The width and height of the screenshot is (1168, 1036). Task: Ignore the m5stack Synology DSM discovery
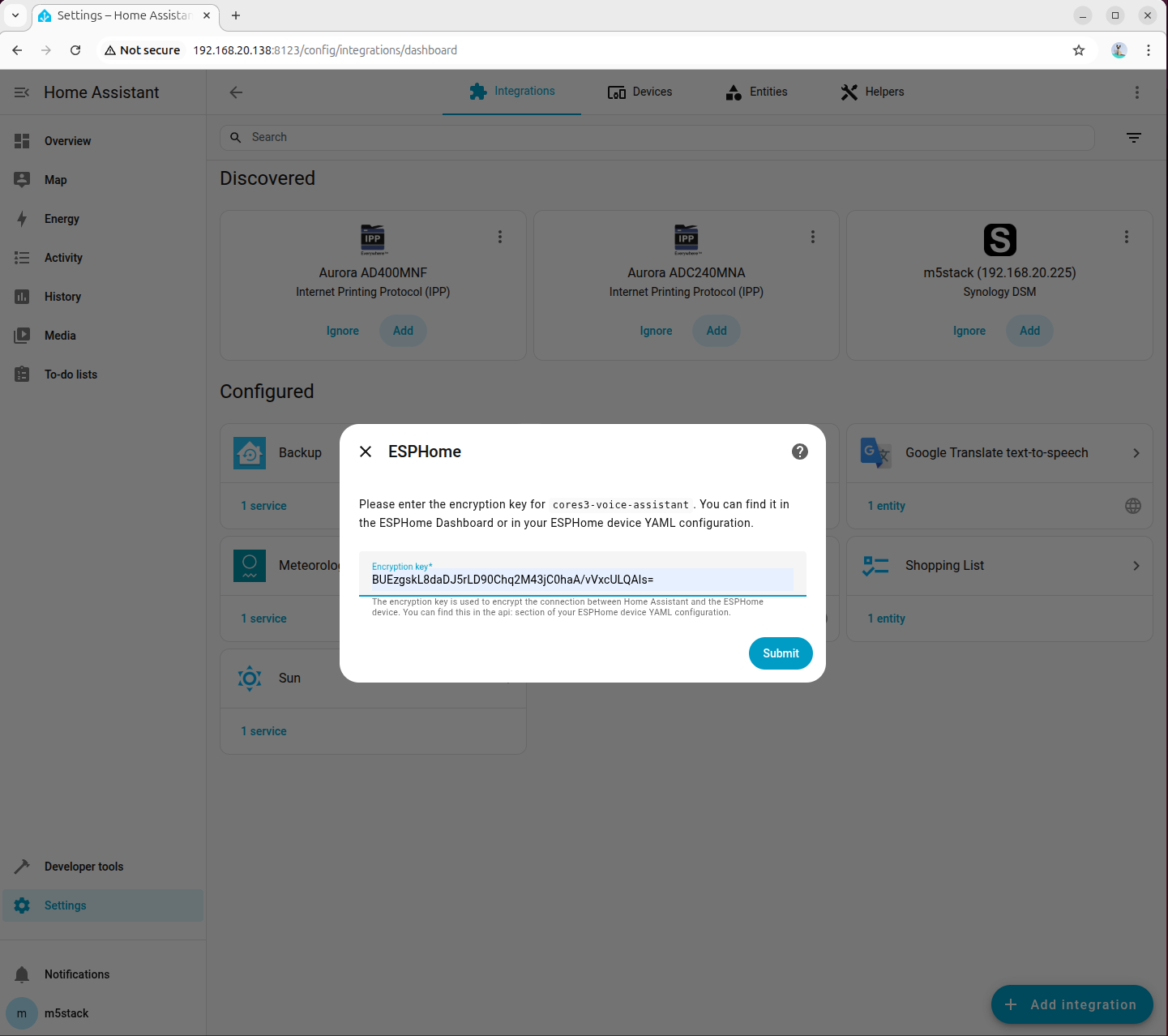click(969, 331)
